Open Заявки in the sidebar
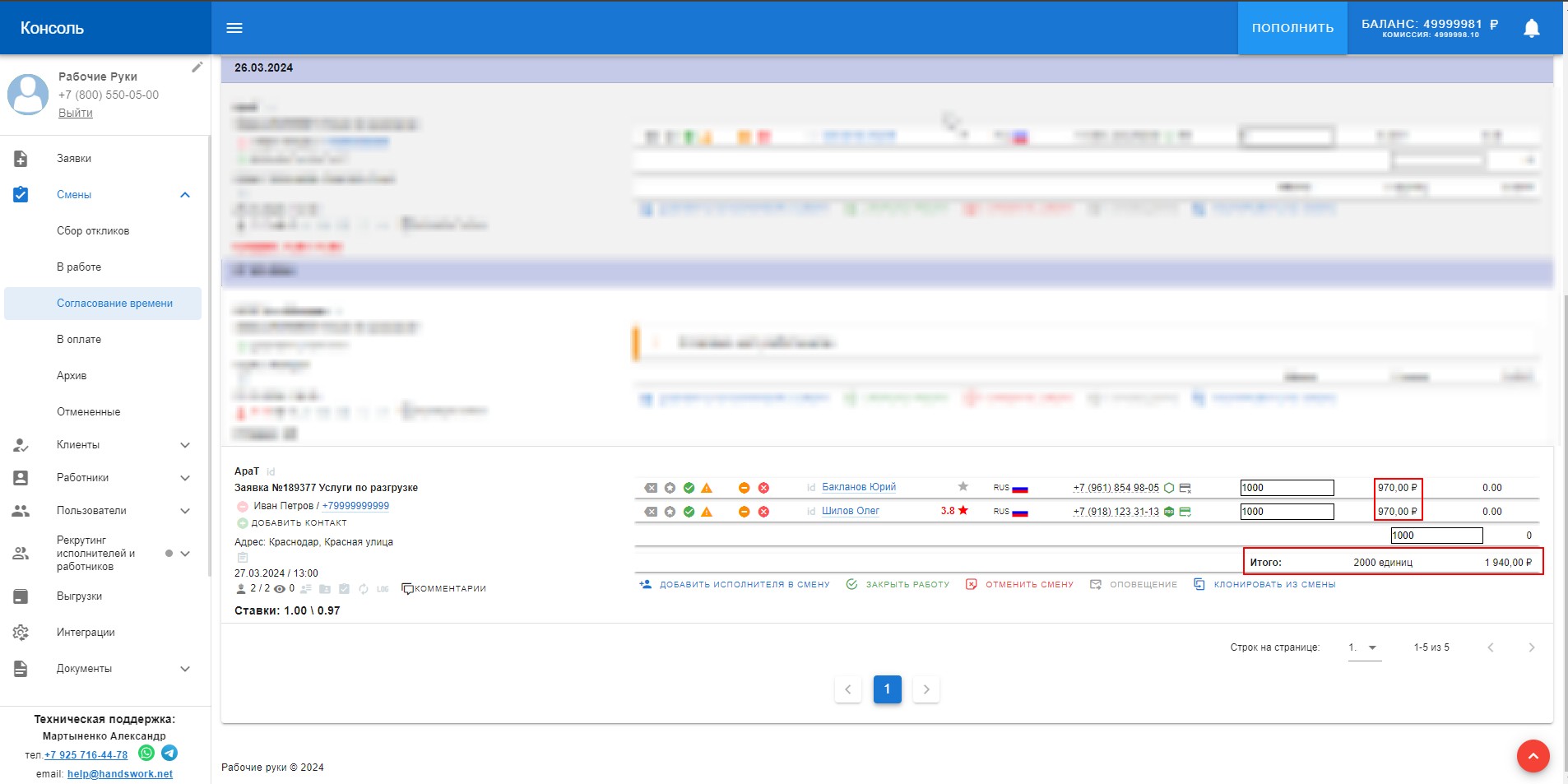 tap(74, 159)
